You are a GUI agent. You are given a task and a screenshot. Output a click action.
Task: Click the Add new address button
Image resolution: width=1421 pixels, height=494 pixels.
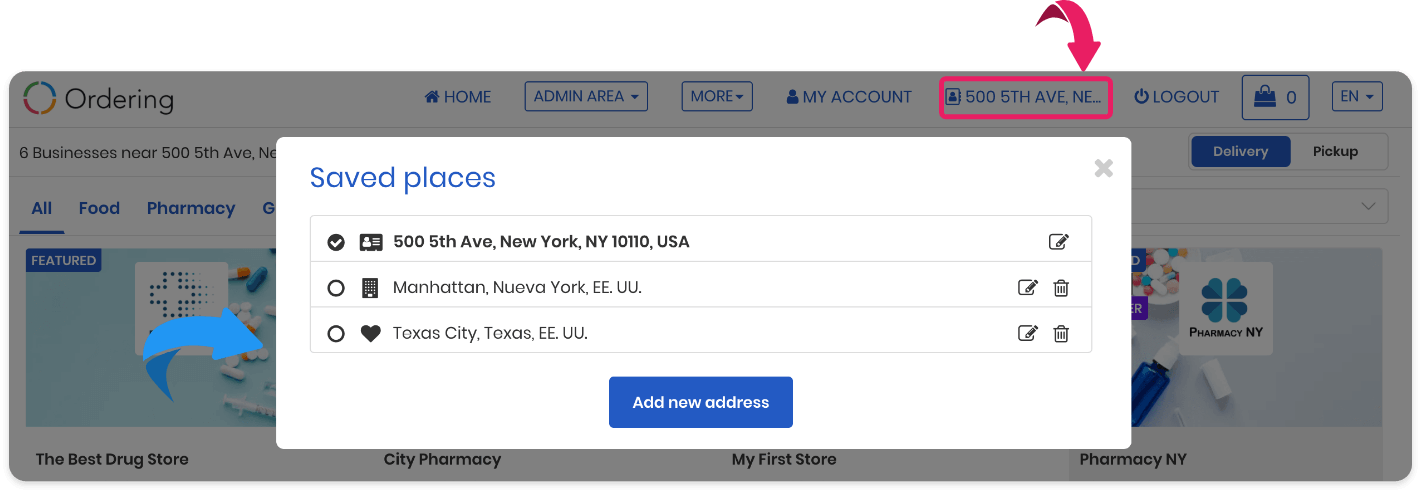tap(701, 402)
